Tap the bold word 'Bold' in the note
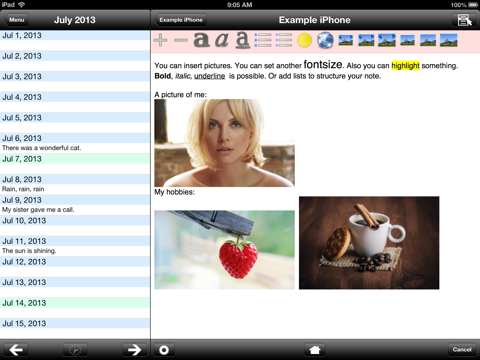480x360 pixels. (163, 76)
